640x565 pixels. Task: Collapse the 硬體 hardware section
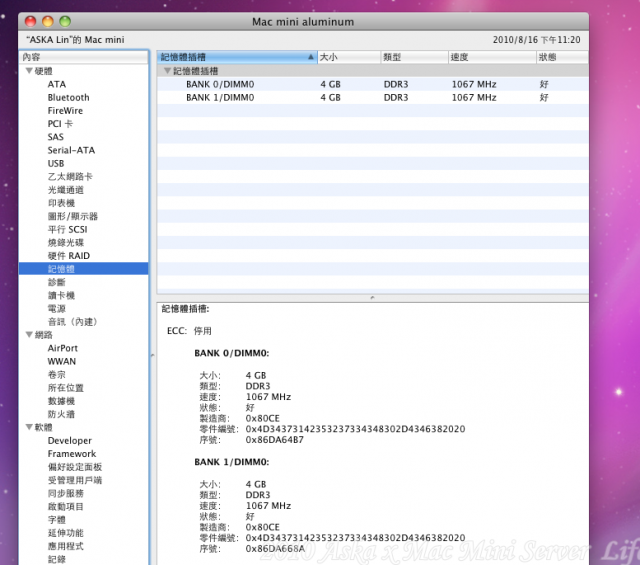[29, 71]
